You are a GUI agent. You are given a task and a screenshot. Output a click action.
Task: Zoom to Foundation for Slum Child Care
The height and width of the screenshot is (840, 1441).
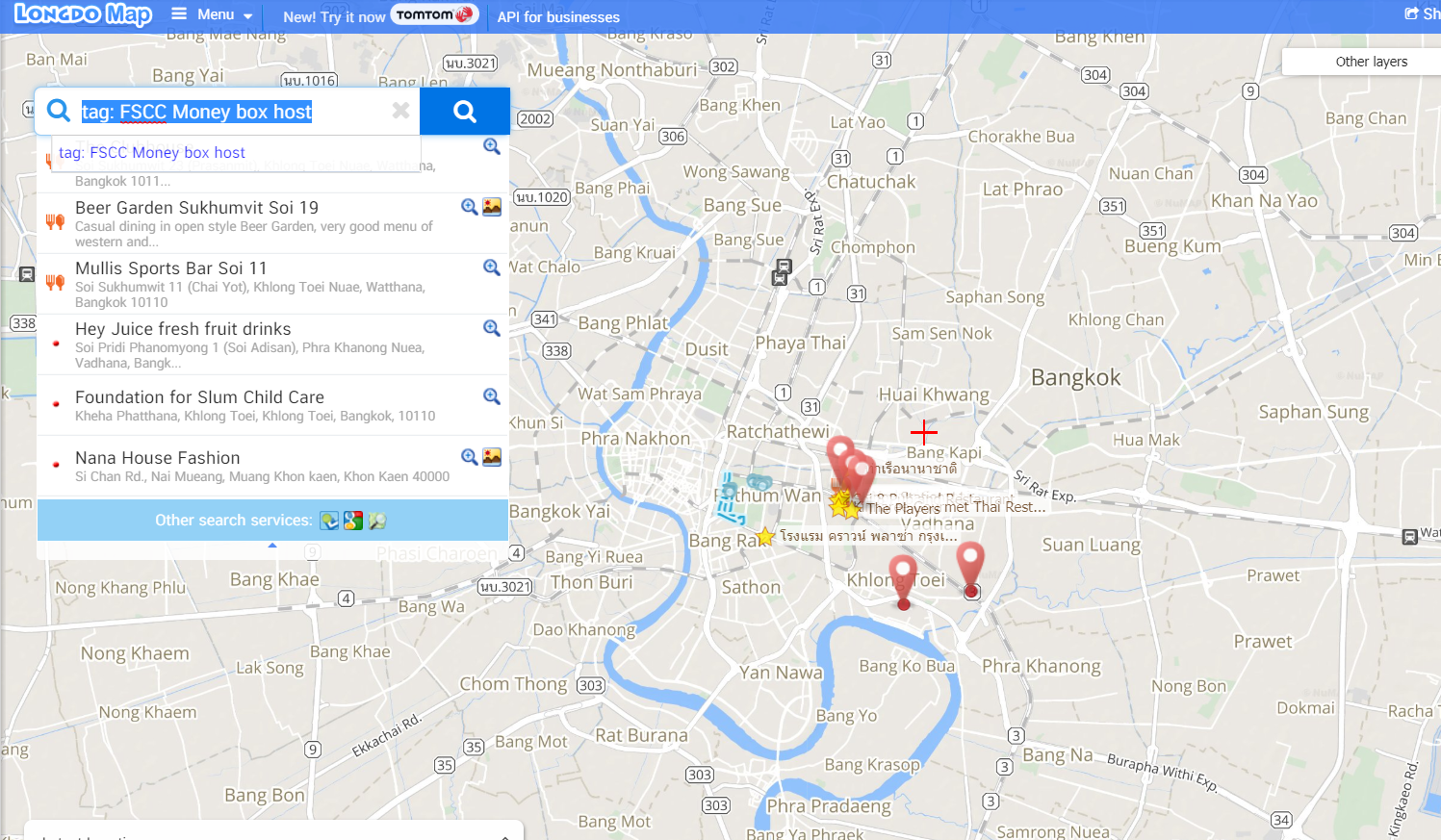tap(491, 396)
